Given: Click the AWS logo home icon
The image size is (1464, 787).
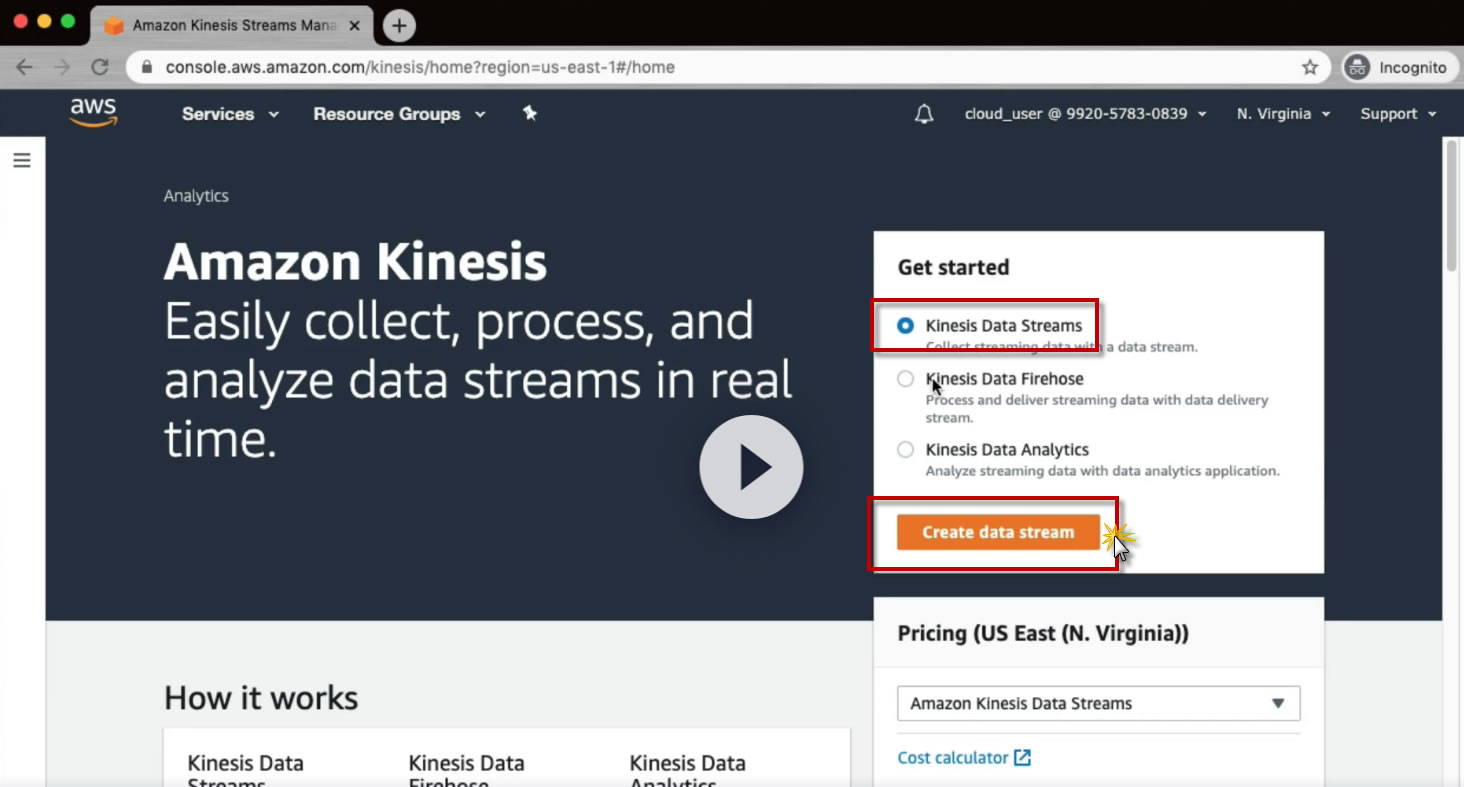Looking at the screenshot, I should tap(93, 113).
